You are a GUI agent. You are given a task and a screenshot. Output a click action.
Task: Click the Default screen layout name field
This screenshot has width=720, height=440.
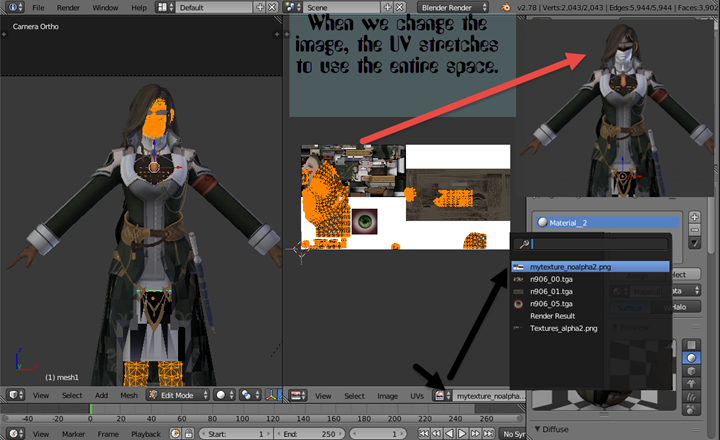[214, 7]
